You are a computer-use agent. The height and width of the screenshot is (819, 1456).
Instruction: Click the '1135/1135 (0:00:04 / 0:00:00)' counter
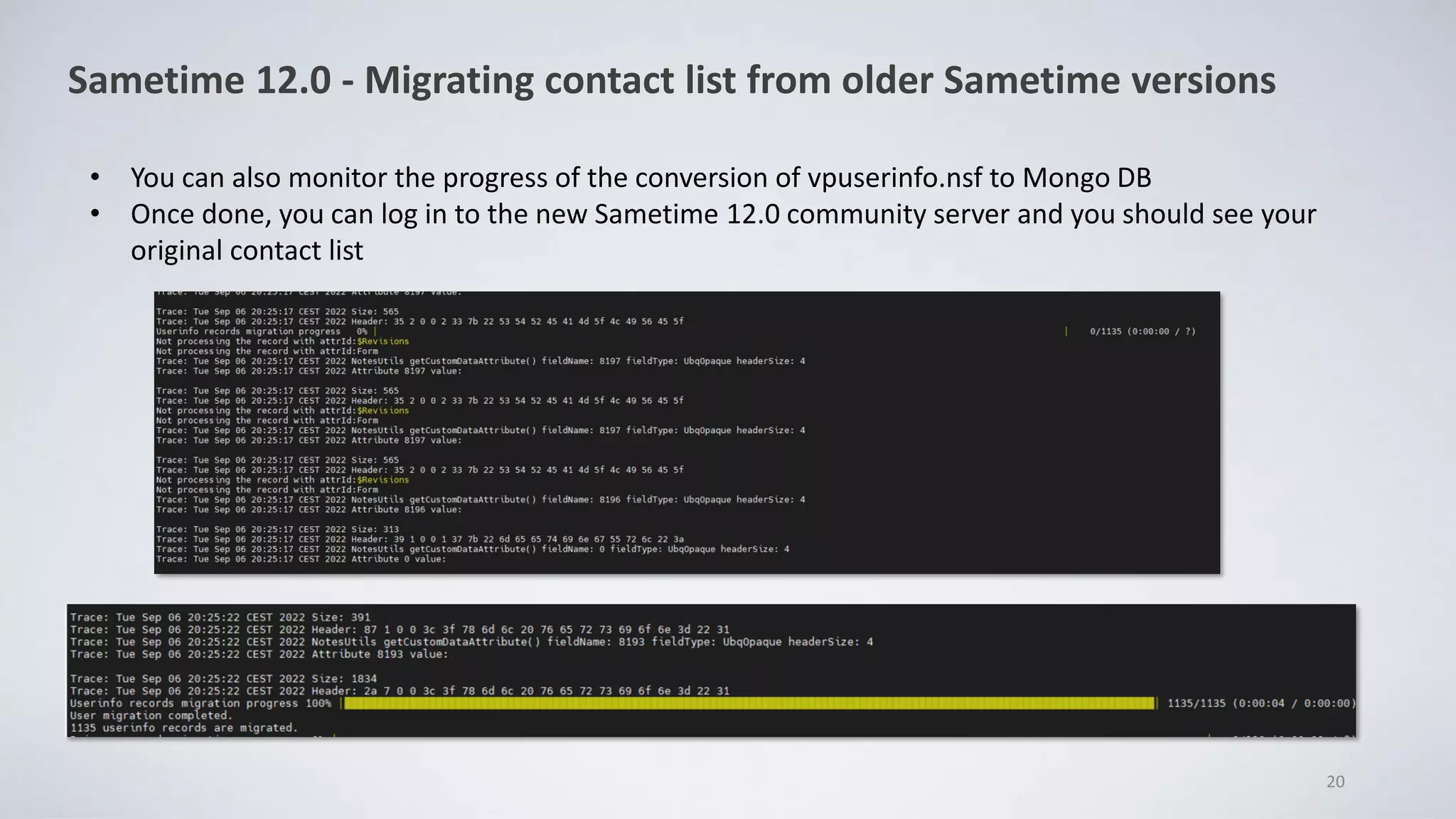(1261, 703)
